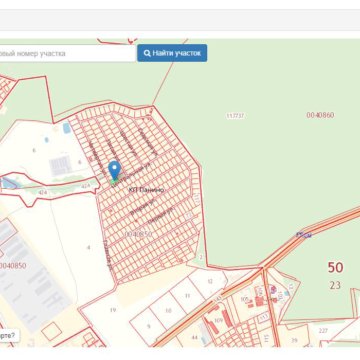Image resolution: width=360 pixels, height=360 pixels.
Task: Select parcel number '9' on the map
Action: click(149, 326)
